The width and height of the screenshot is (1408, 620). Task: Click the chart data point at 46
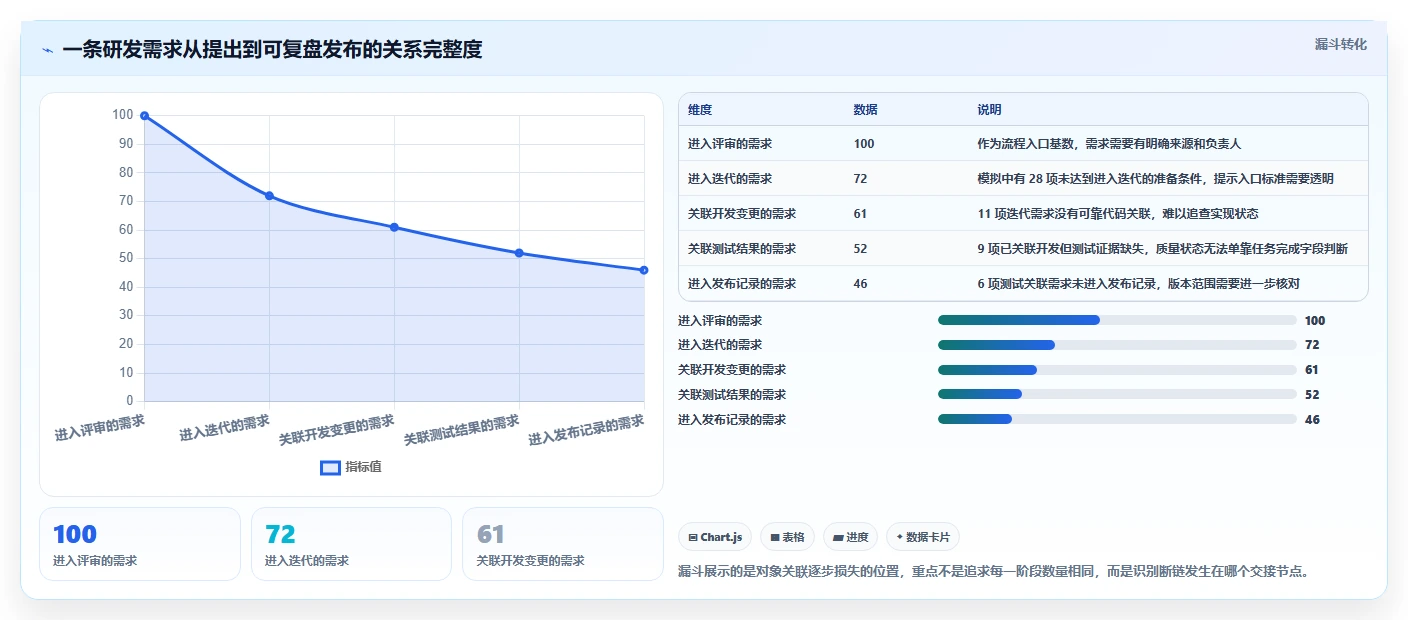[x=644, y=270]
